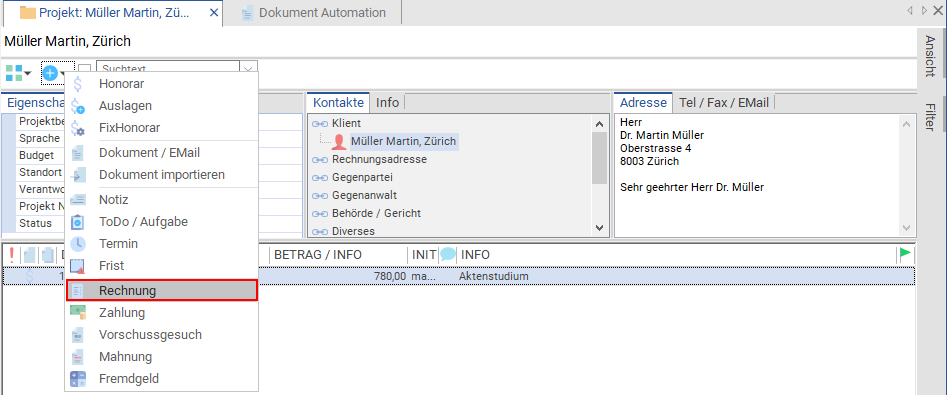Click the folder icon on Projekt tab
The width and height of the screenshot is (947, 395).
click(27, 13)
